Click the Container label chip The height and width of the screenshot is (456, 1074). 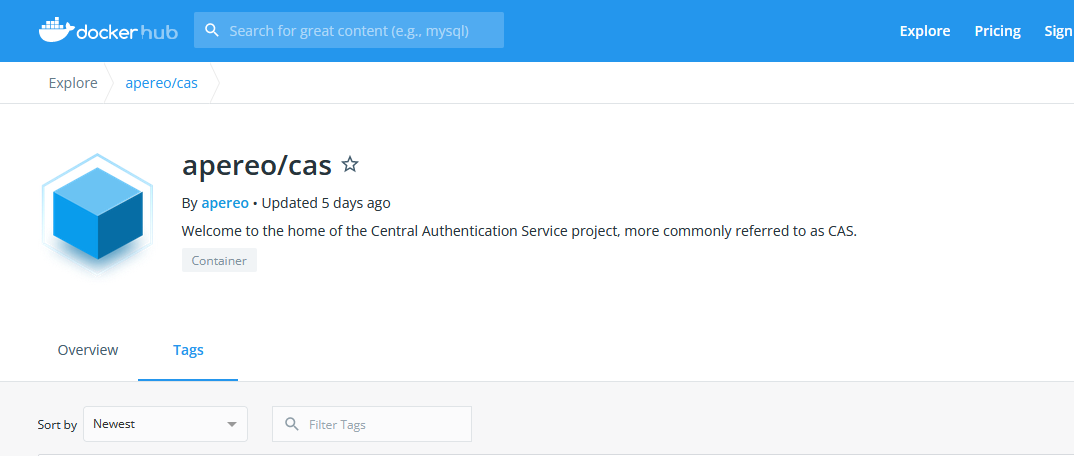[219, 261]
